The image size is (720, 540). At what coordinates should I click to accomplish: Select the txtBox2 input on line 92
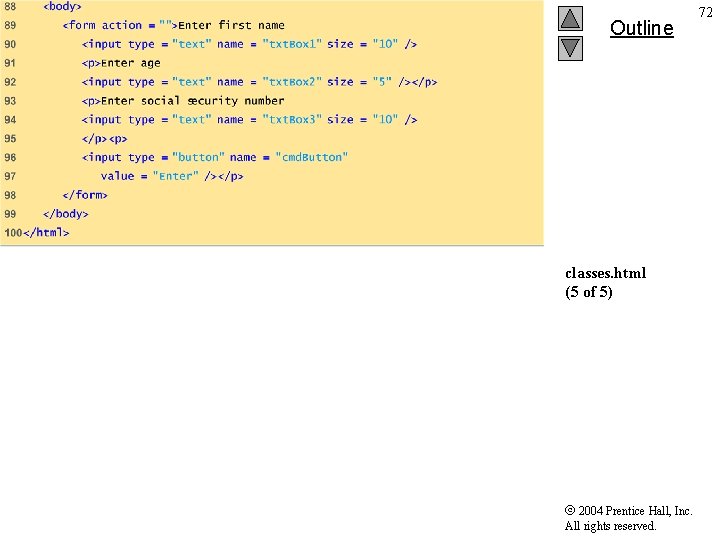coord(259,82)
